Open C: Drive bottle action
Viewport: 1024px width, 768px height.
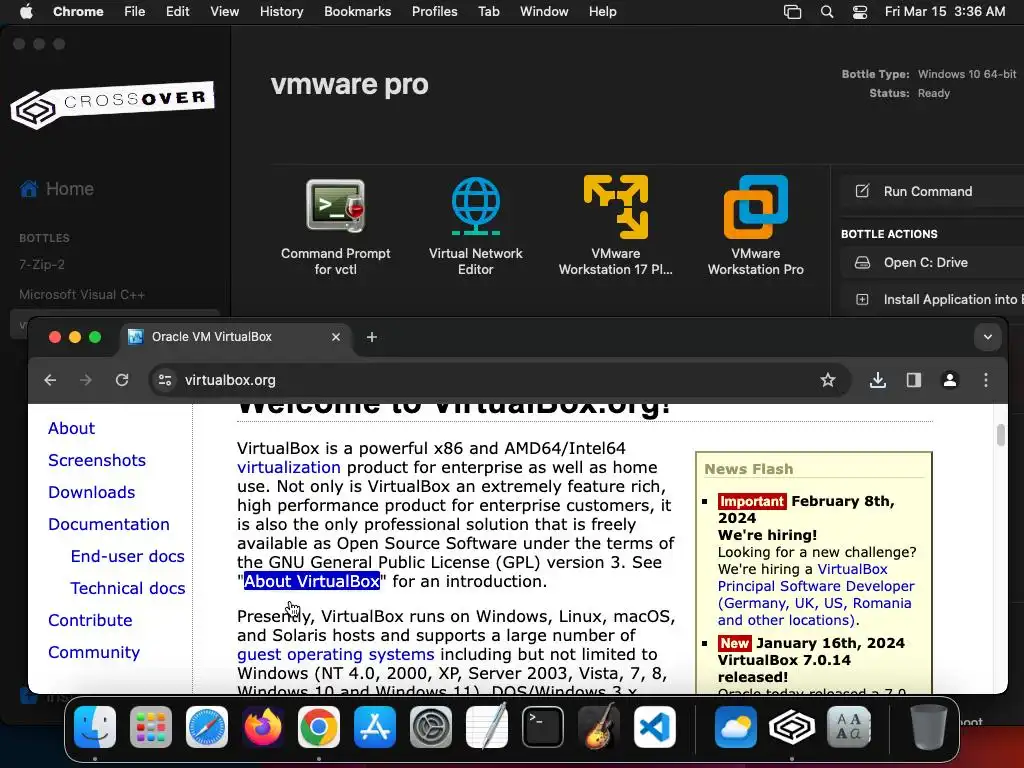(931, 263)
